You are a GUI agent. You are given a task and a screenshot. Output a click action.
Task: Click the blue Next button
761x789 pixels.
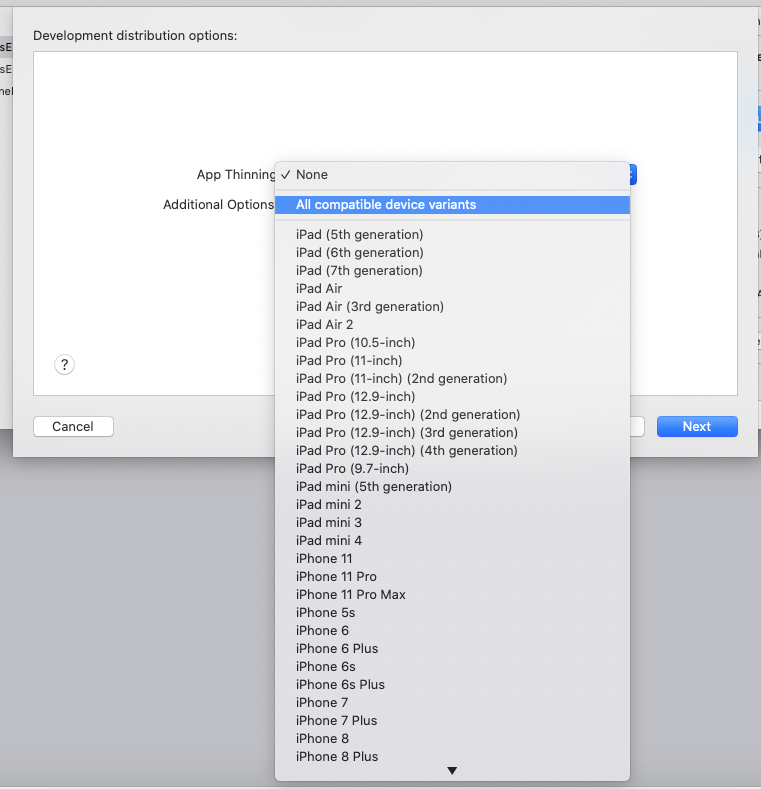coord(696,427)
